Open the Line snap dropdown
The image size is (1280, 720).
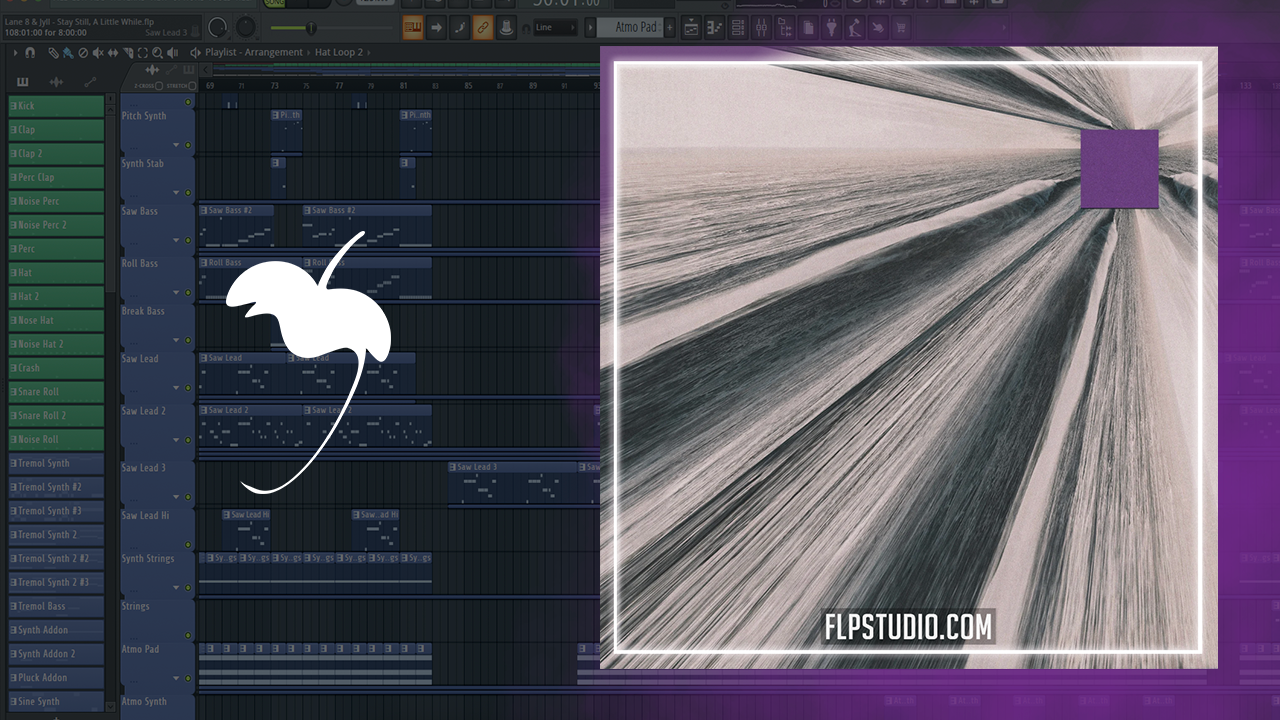pyautogui.click(x=555, y=28)
